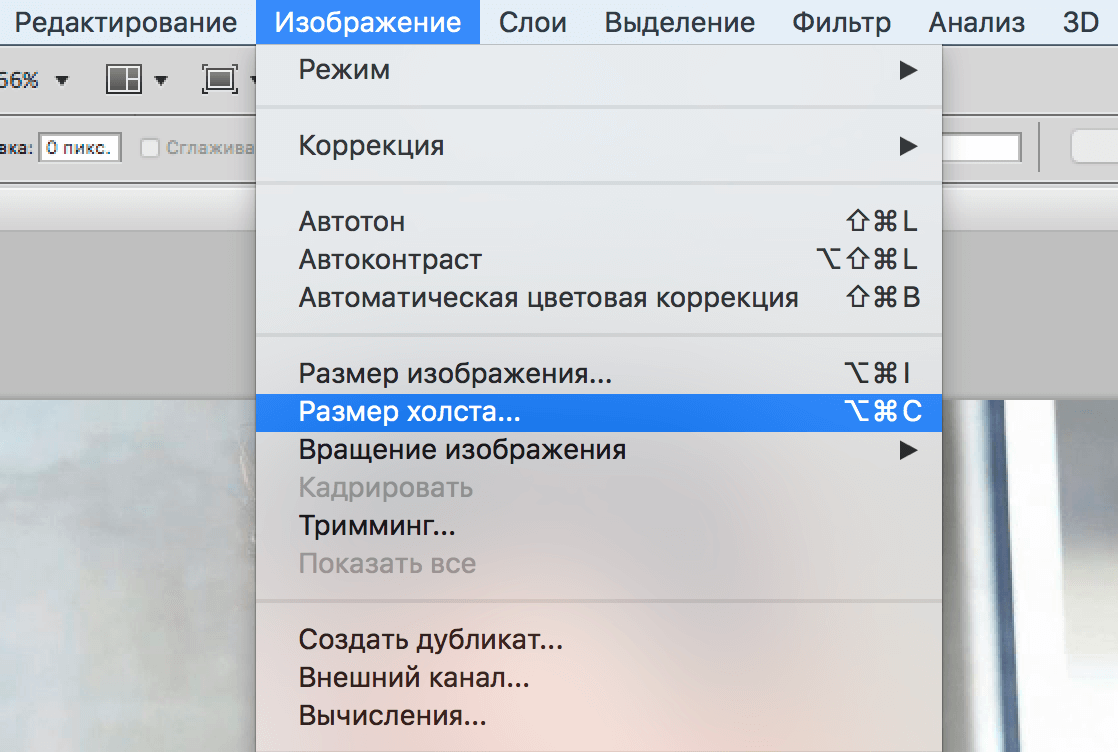
Task: Open the Screen Mode dropdown arrow
Action: click(252, 78)
